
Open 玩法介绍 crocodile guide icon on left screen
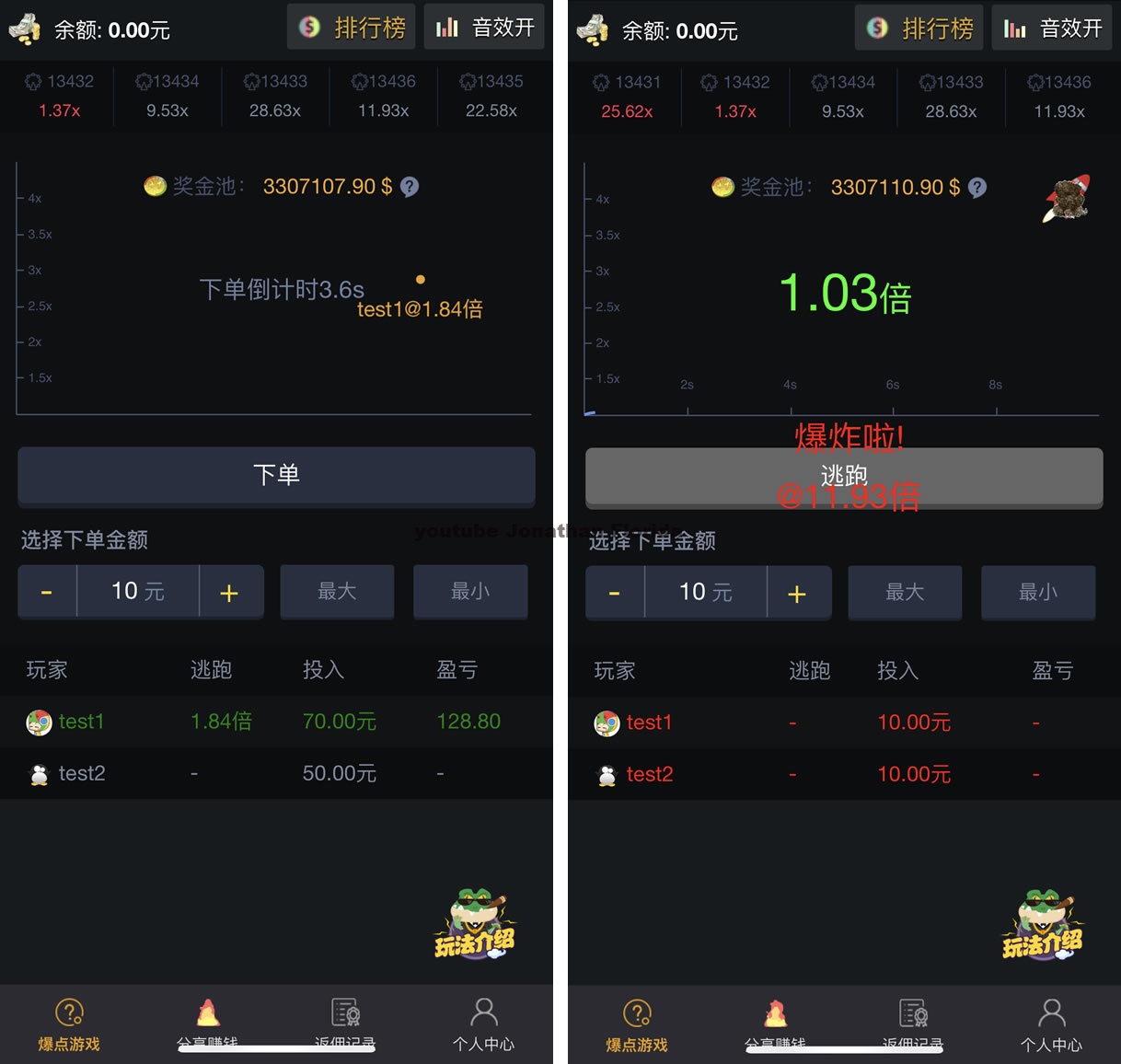(476, 924)
